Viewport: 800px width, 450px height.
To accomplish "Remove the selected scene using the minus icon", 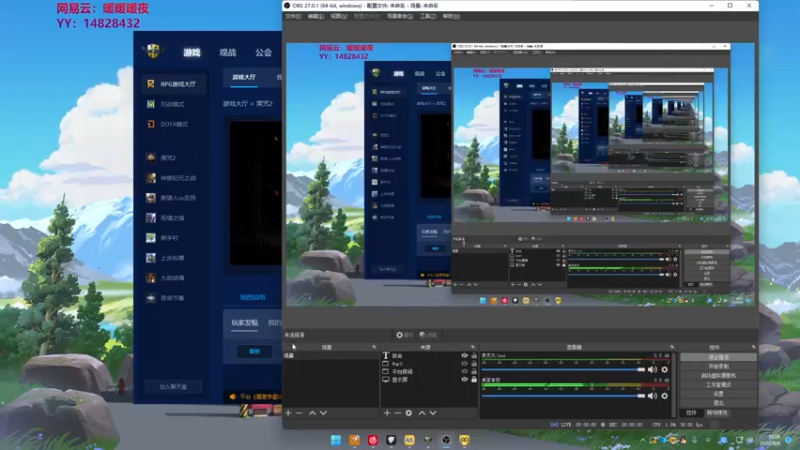I will (299, 413).
